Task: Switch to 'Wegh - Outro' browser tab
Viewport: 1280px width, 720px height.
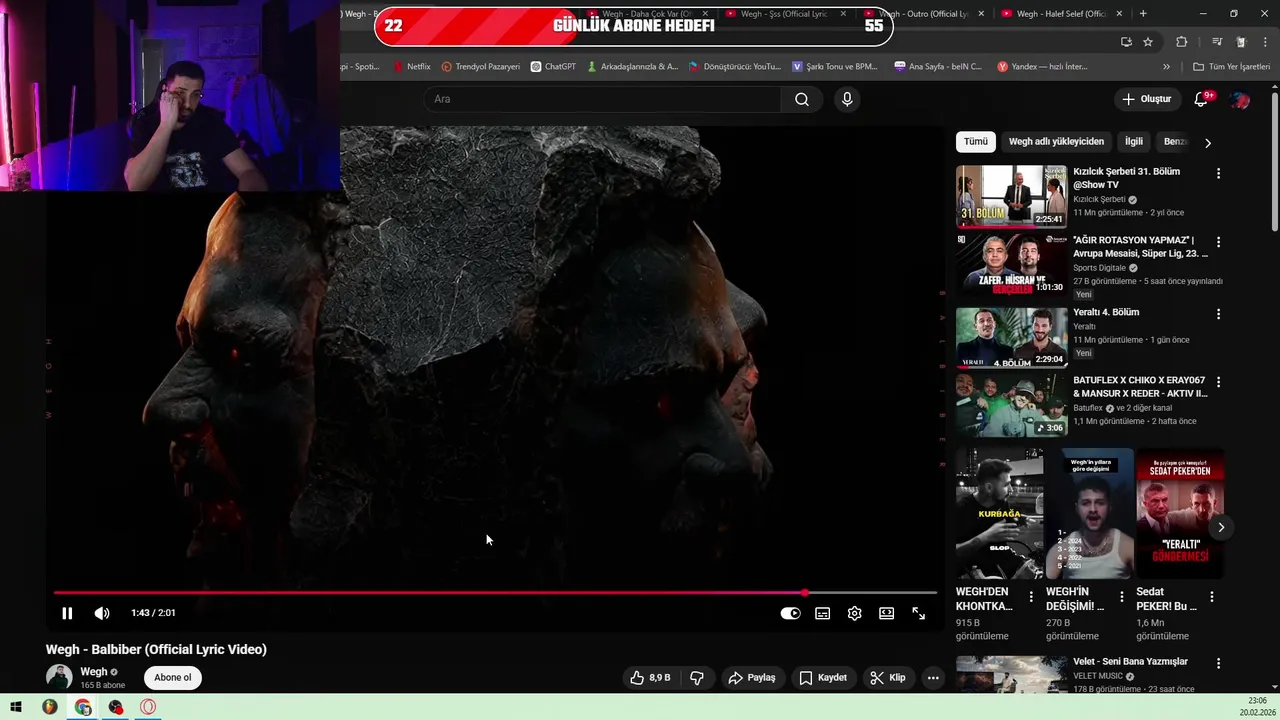Action: 924,14
